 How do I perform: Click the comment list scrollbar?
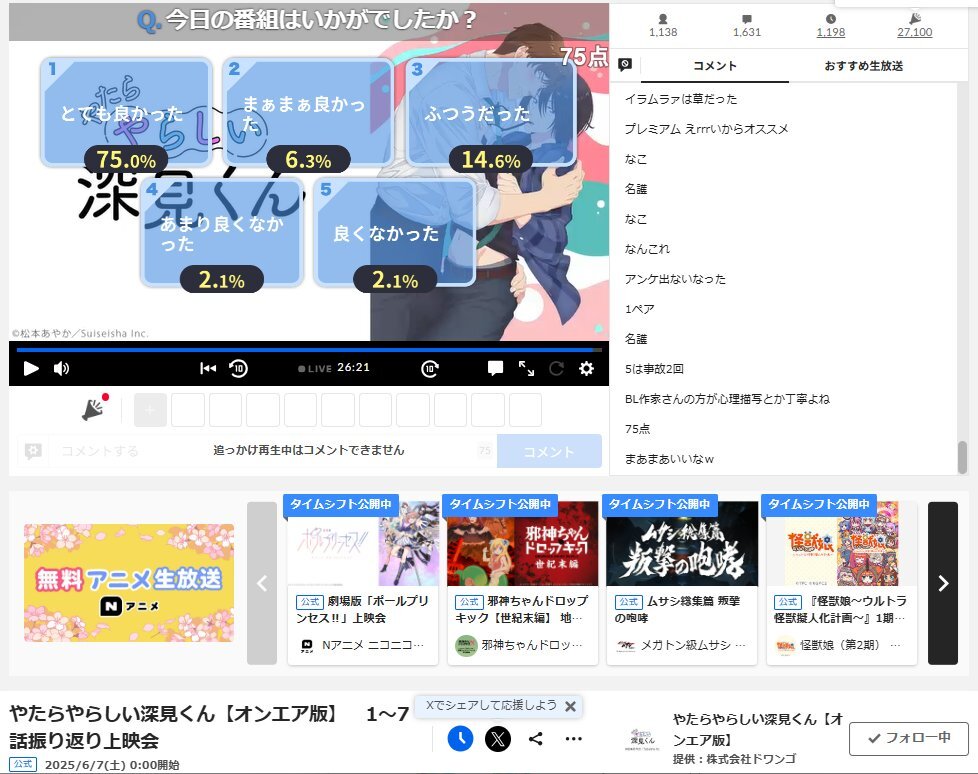(x=962, y=457)
